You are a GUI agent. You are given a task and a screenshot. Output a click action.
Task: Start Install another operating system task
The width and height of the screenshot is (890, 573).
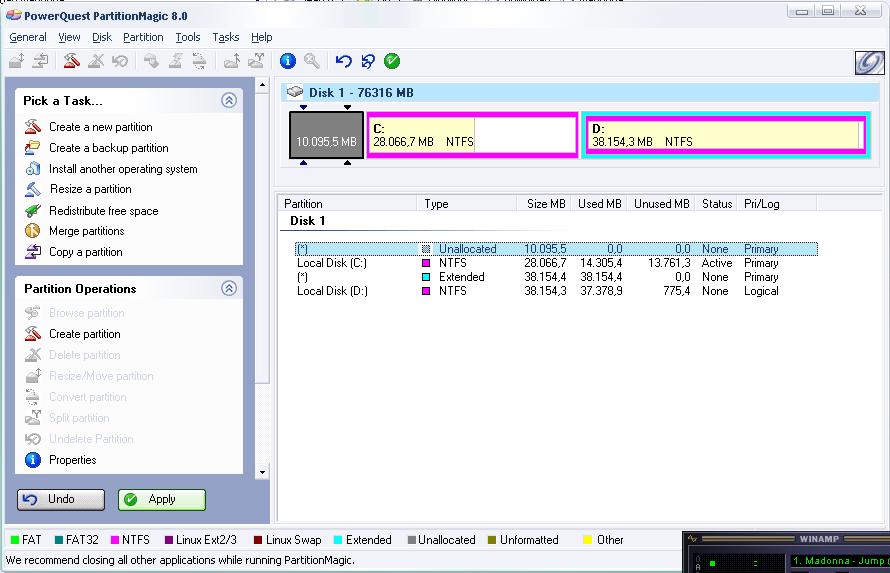pyautogui.click(x=123, y=169)
